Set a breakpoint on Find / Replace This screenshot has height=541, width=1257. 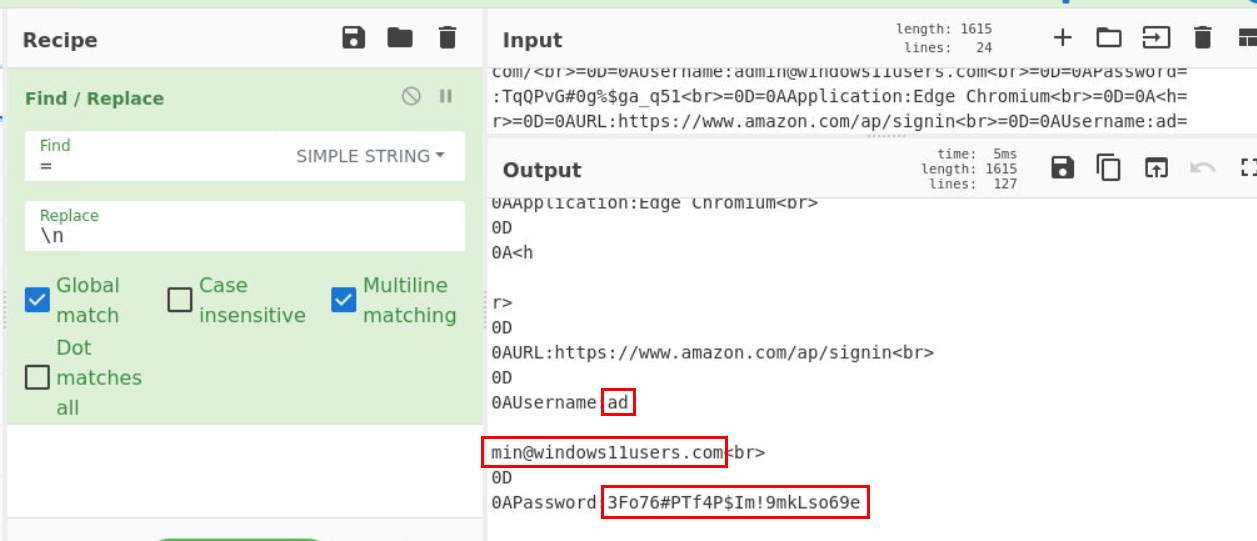pos(446,96)
